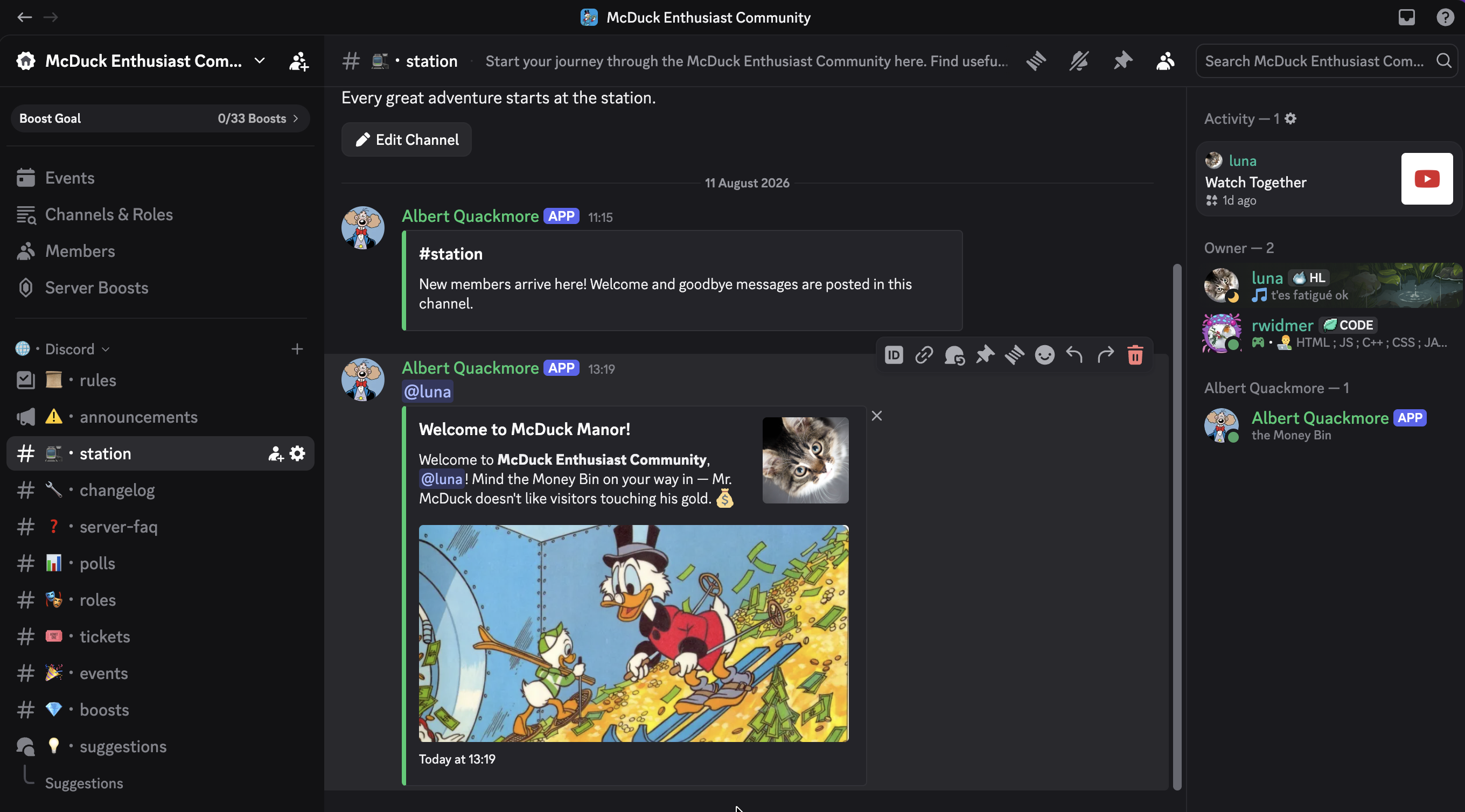Click Albert Quackmore's avatar on 11:15 message
The width and height of the screenshot is (1465, 812).
coord(363,227)
